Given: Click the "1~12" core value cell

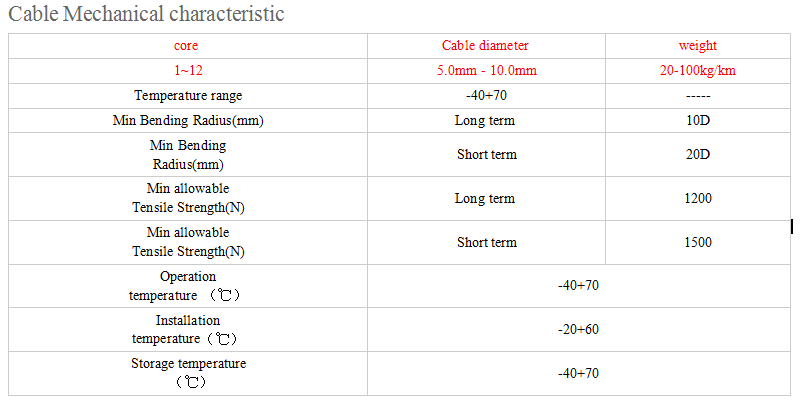Looking at the screenshot, I should [188, 71].
